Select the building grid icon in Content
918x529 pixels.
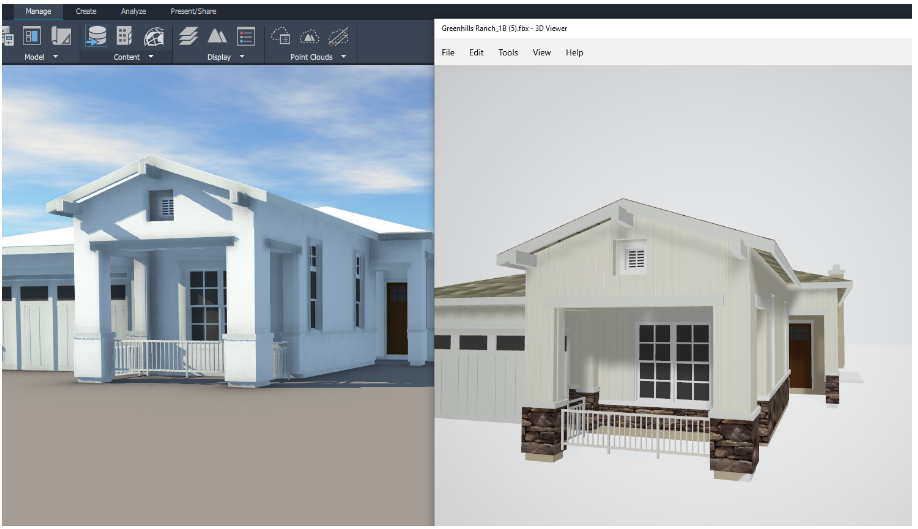point(124,36)
